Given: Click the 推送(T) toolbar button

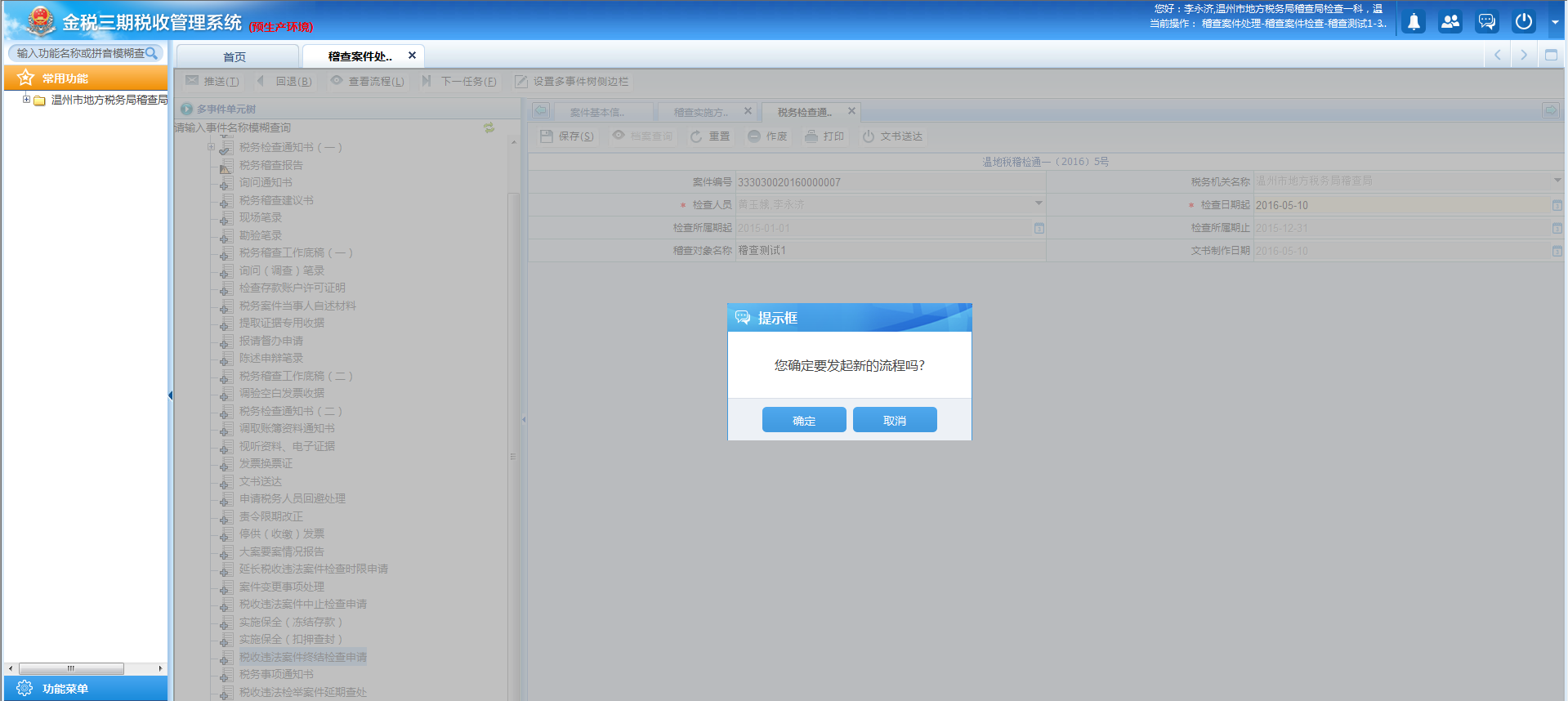Looking at the screenshot, I should click(212, 81).
